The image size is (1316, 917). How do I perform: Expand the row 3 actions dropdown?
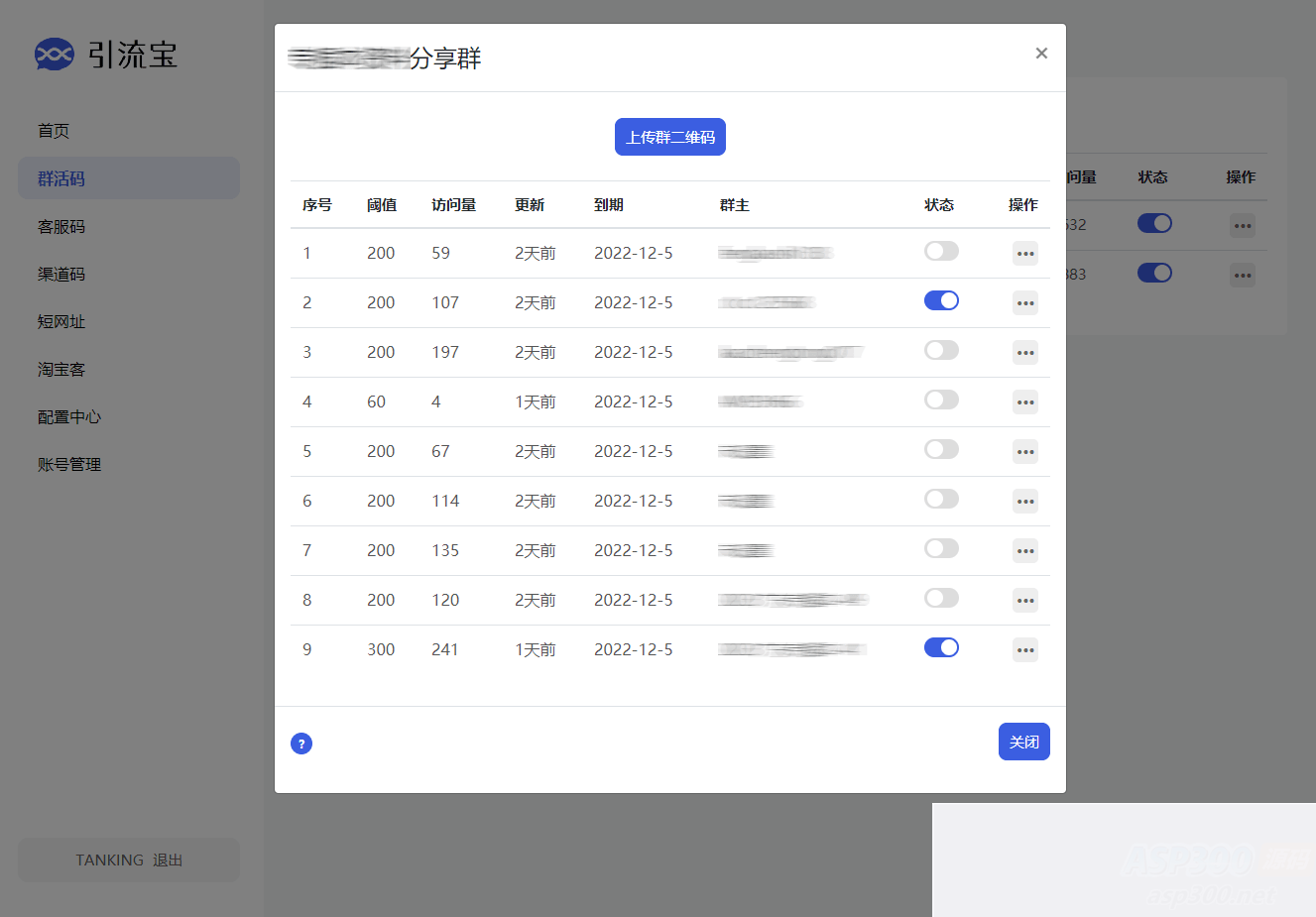point(1024,353)
